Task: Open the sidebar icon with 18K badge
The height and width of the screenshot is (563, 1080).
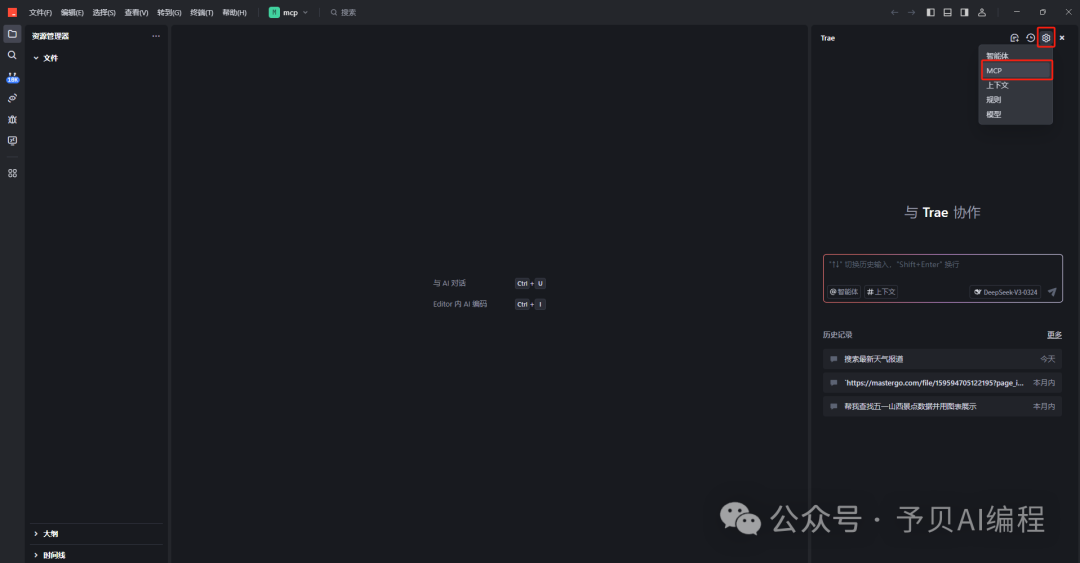Action: coord(12,77)
